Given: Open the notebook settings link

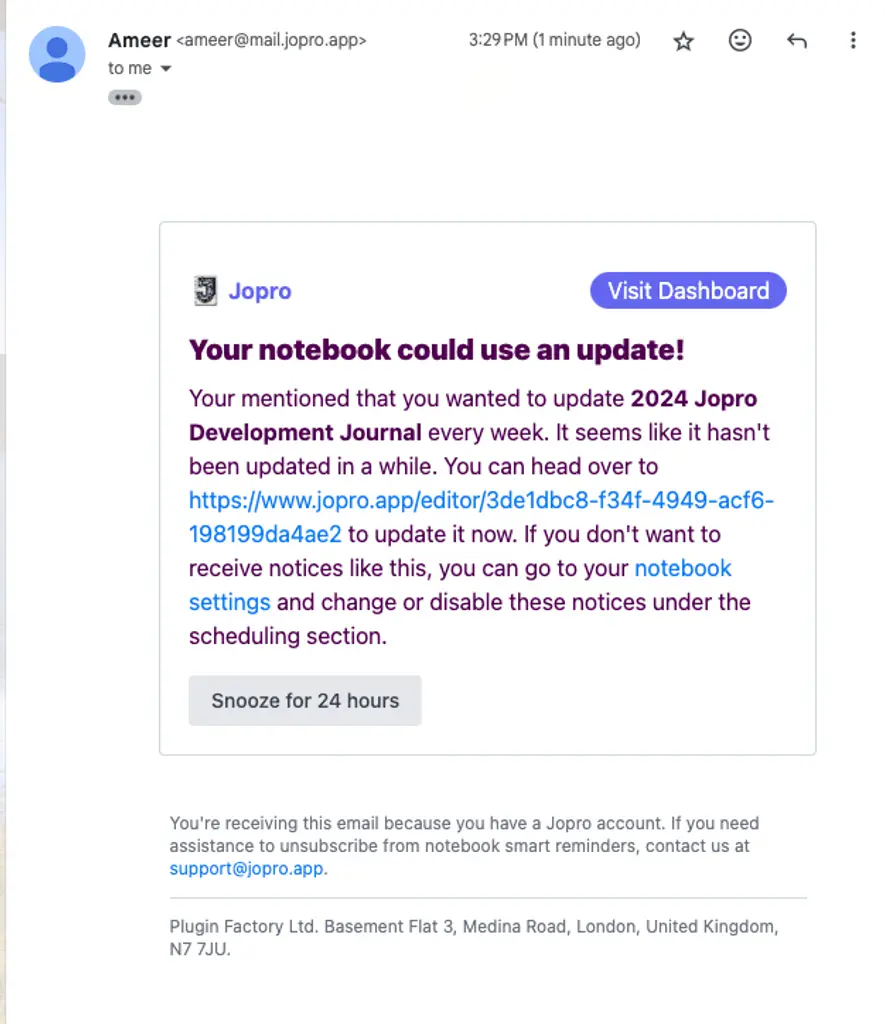Looking at the screenshot, I should click(683, 569).
